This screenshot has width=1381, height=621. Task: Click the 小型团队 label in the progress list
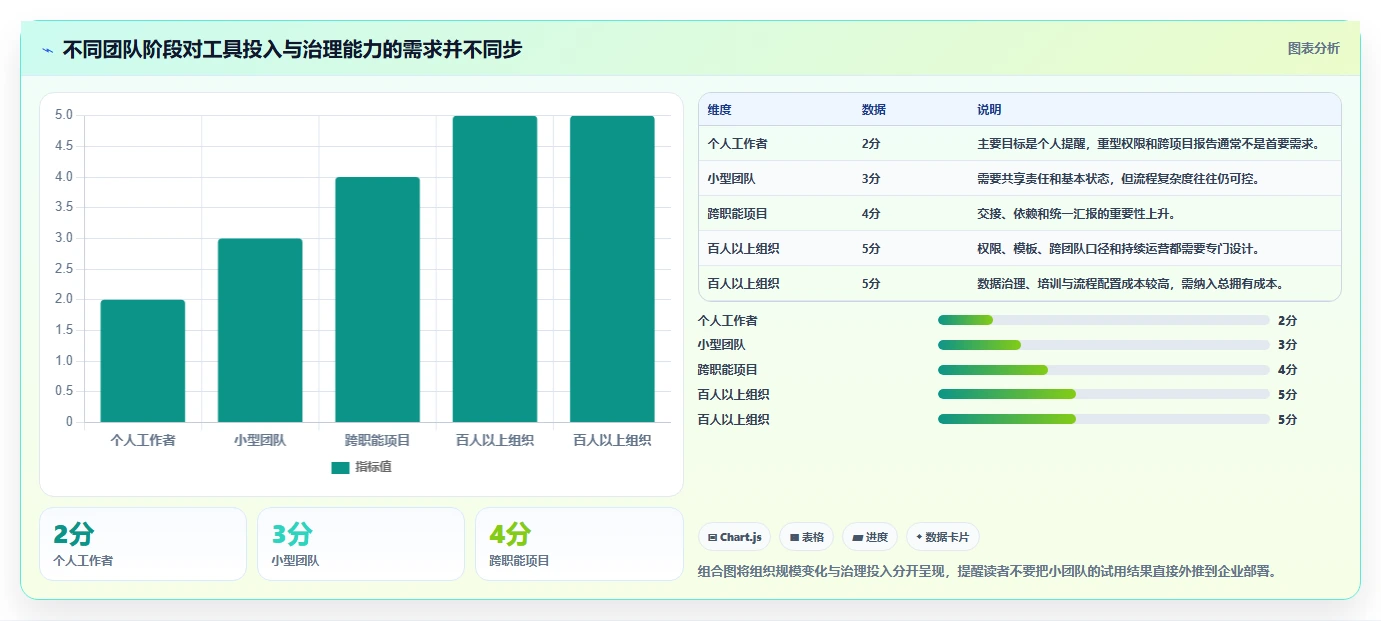pyautogui.click(x=721, y=345)
